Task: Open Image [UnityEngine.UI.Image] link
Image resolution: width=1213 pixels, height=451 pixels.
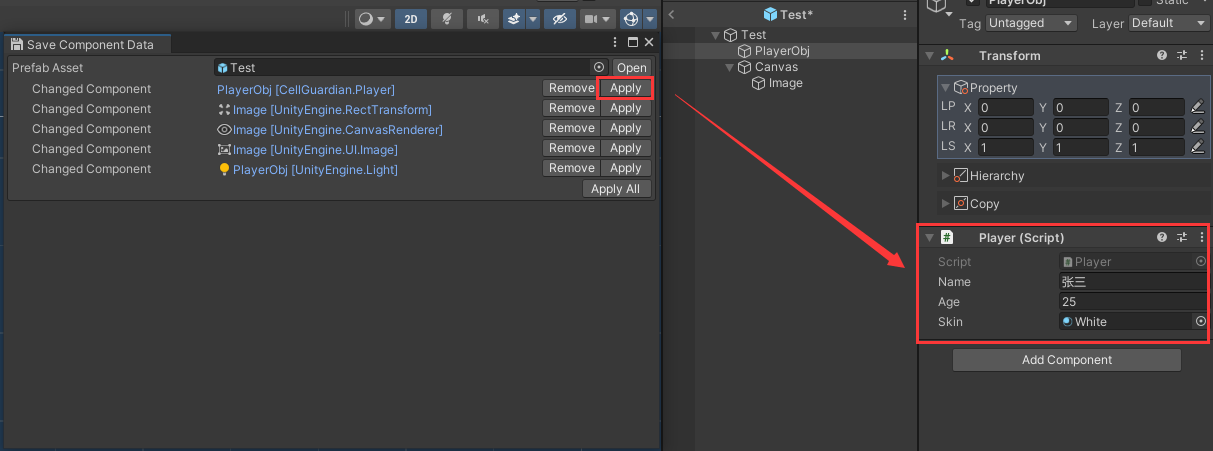Action: point(307,150)
